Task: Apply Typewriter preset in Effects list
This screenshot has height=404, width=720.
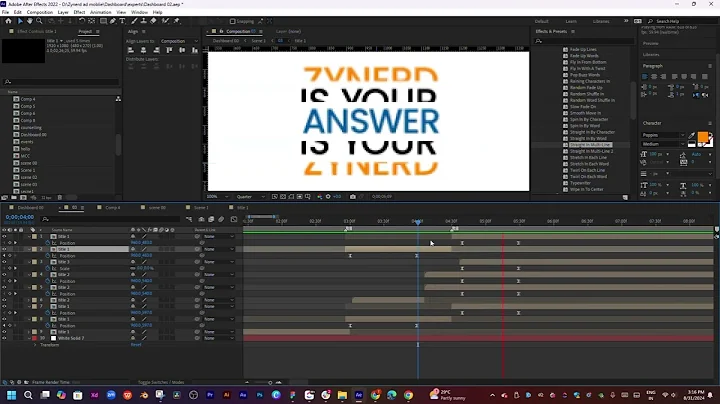Action: tap(580, 183)
